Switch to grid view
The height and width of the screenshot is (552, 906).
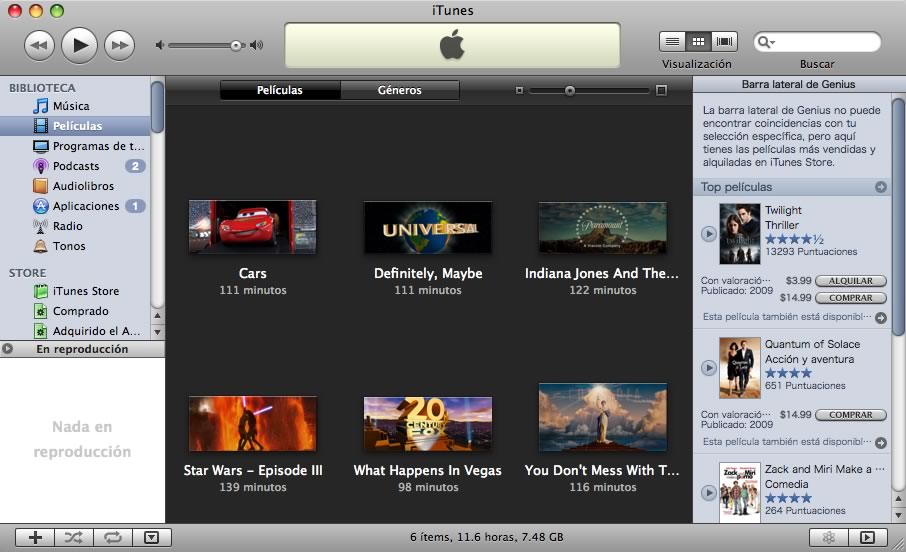tap(698, 42)
